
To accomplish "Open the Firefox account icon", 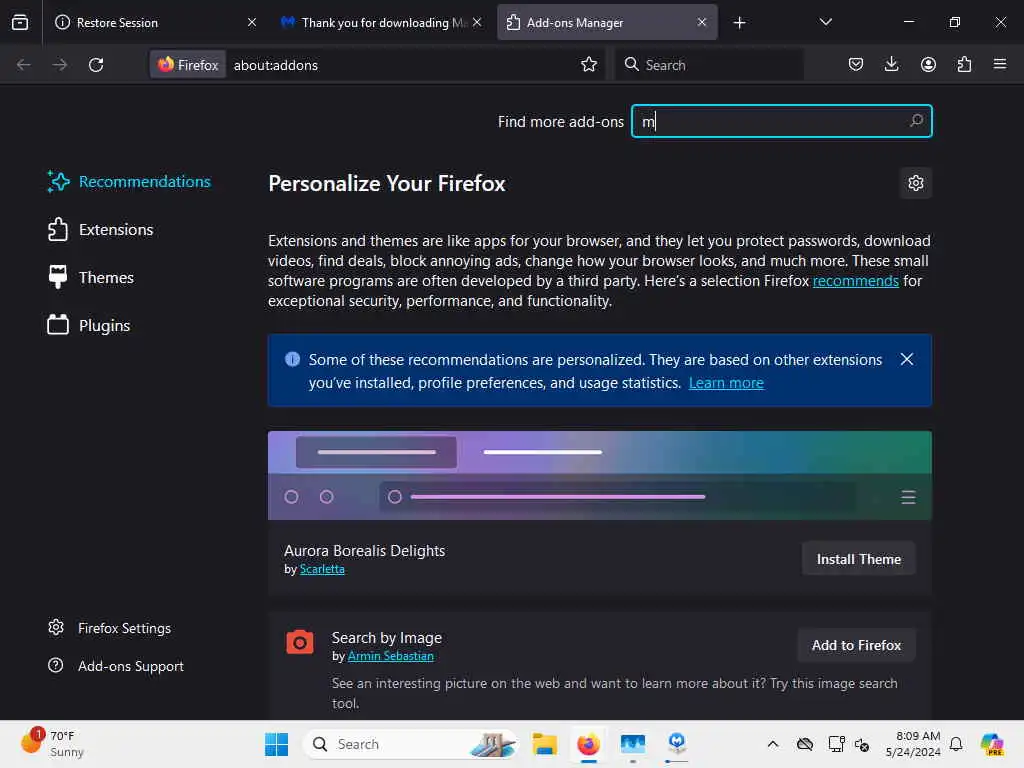I will point(928,64).
